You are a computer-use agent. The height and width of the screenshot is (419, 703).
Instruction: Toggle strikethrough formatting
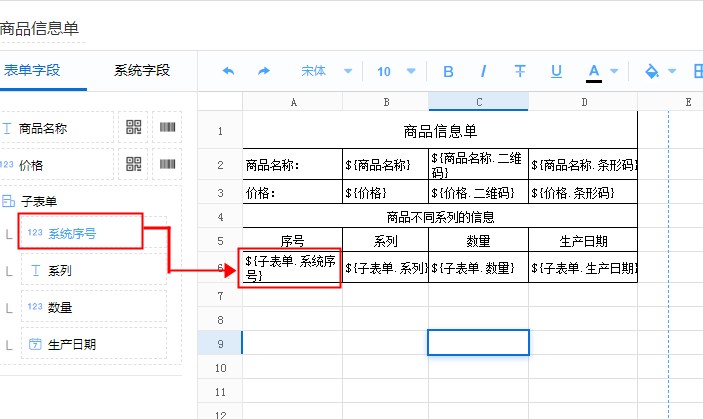pyautogui.click(x=520, y=71)
